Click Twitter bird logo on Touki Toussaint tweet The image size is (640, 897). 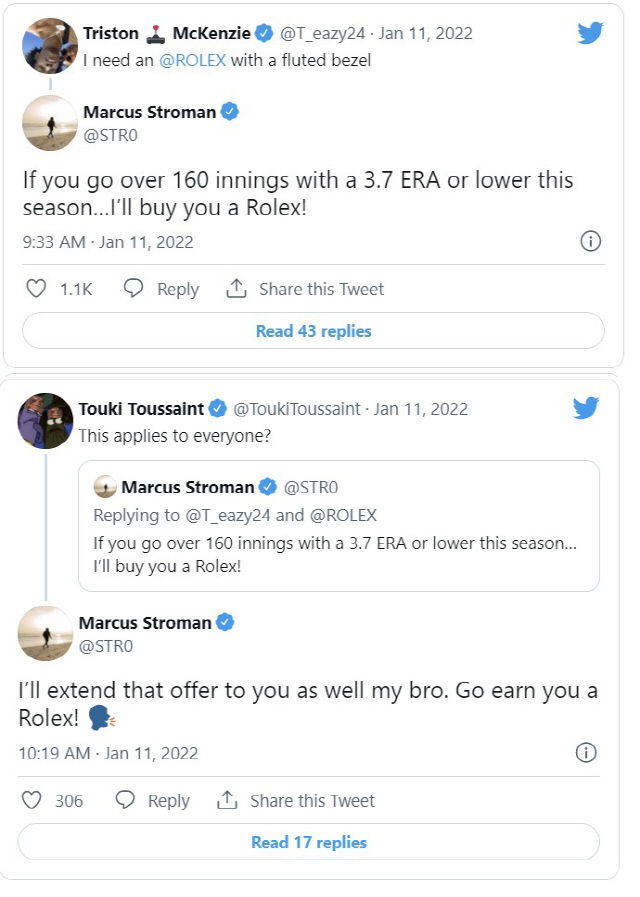tap(586, 408)
